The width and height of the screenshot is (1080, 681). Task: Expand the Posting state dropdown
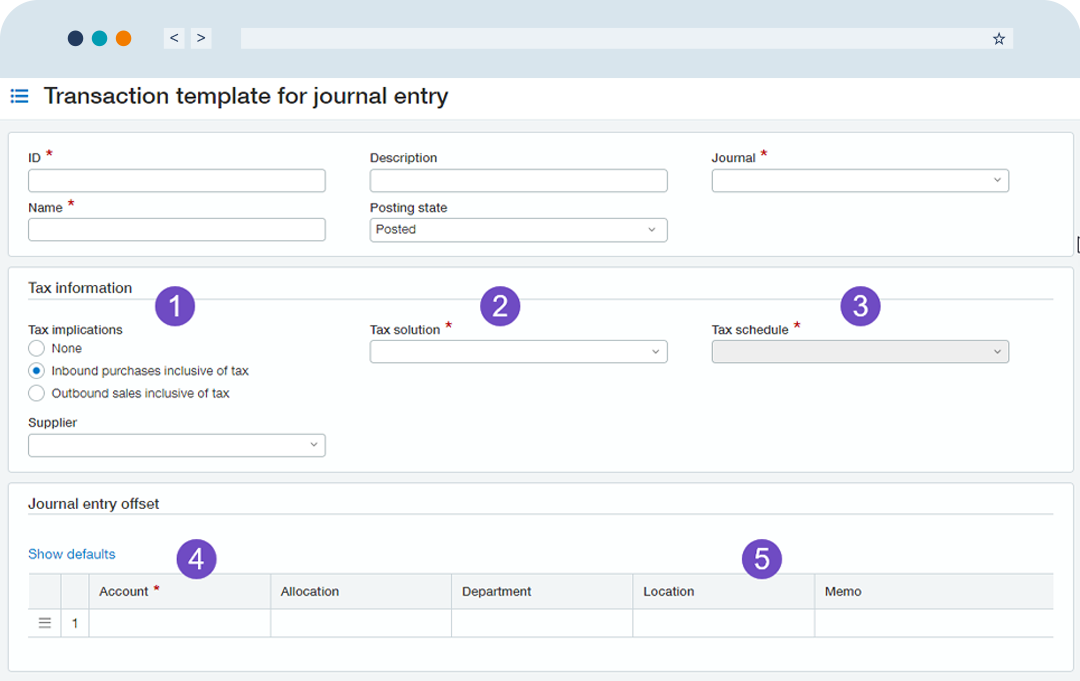click(518, 230)
